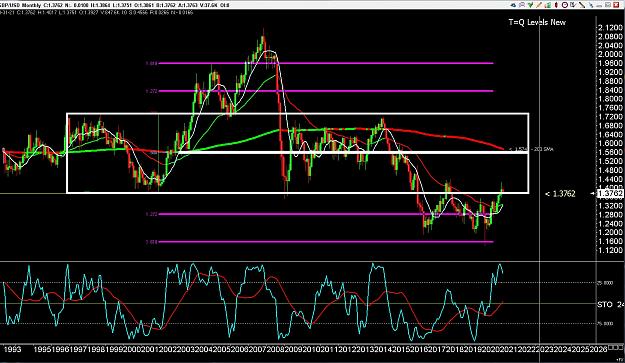Click the magnifier search icon in the toolbar
The image size is (625, 363).
tap(522, 5)
